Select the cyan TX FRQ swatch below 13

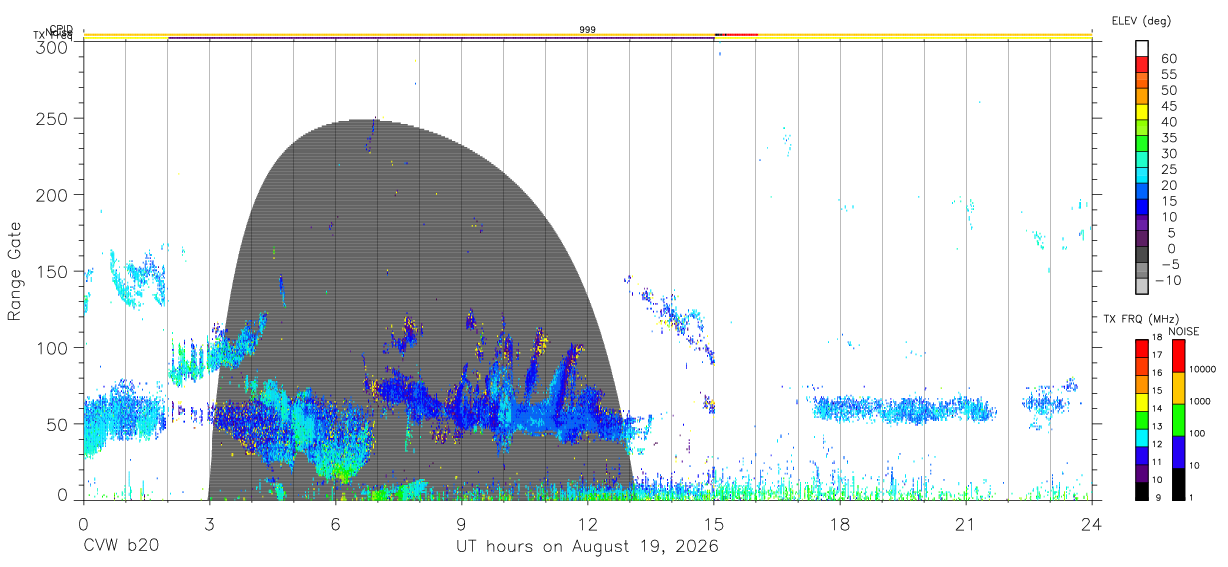pos(1142,436)
